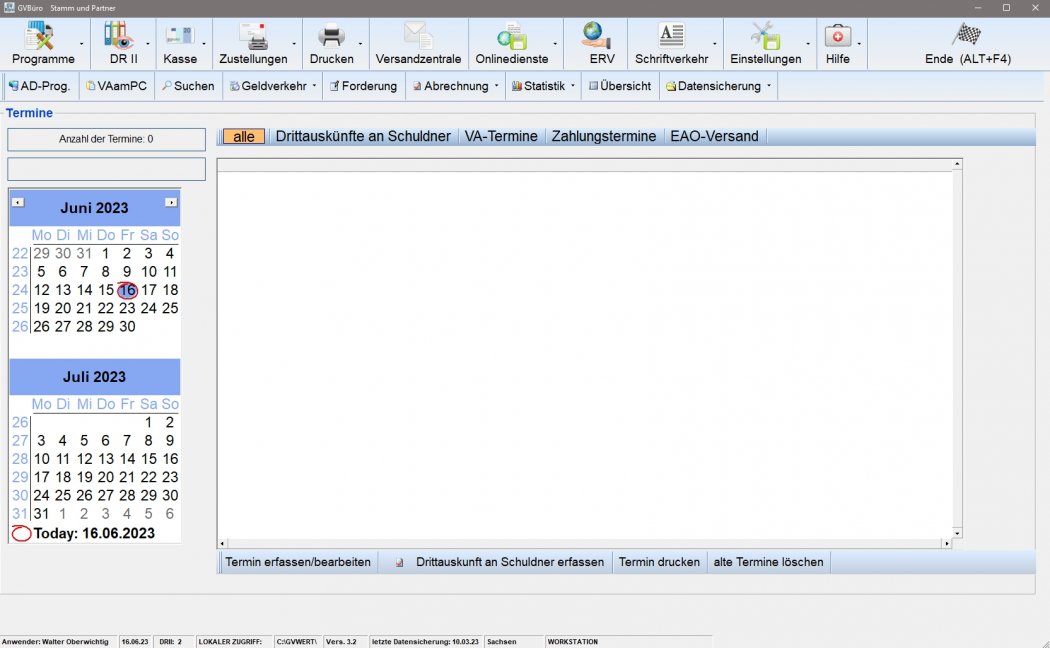
Task: Select June 23 in the calendar
Action: pyautogui.click(x=127, y=308)
